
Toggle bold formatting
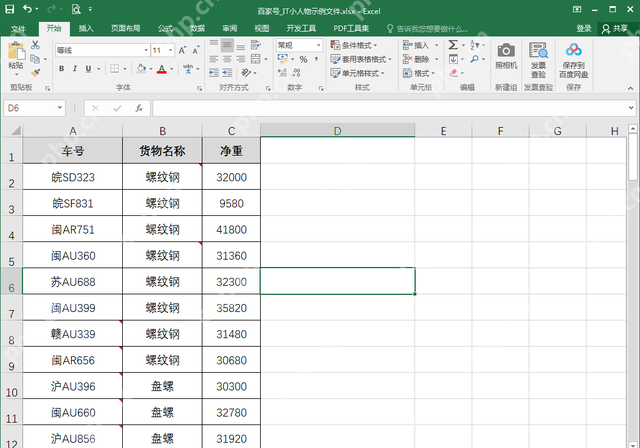tap(61, 69)
